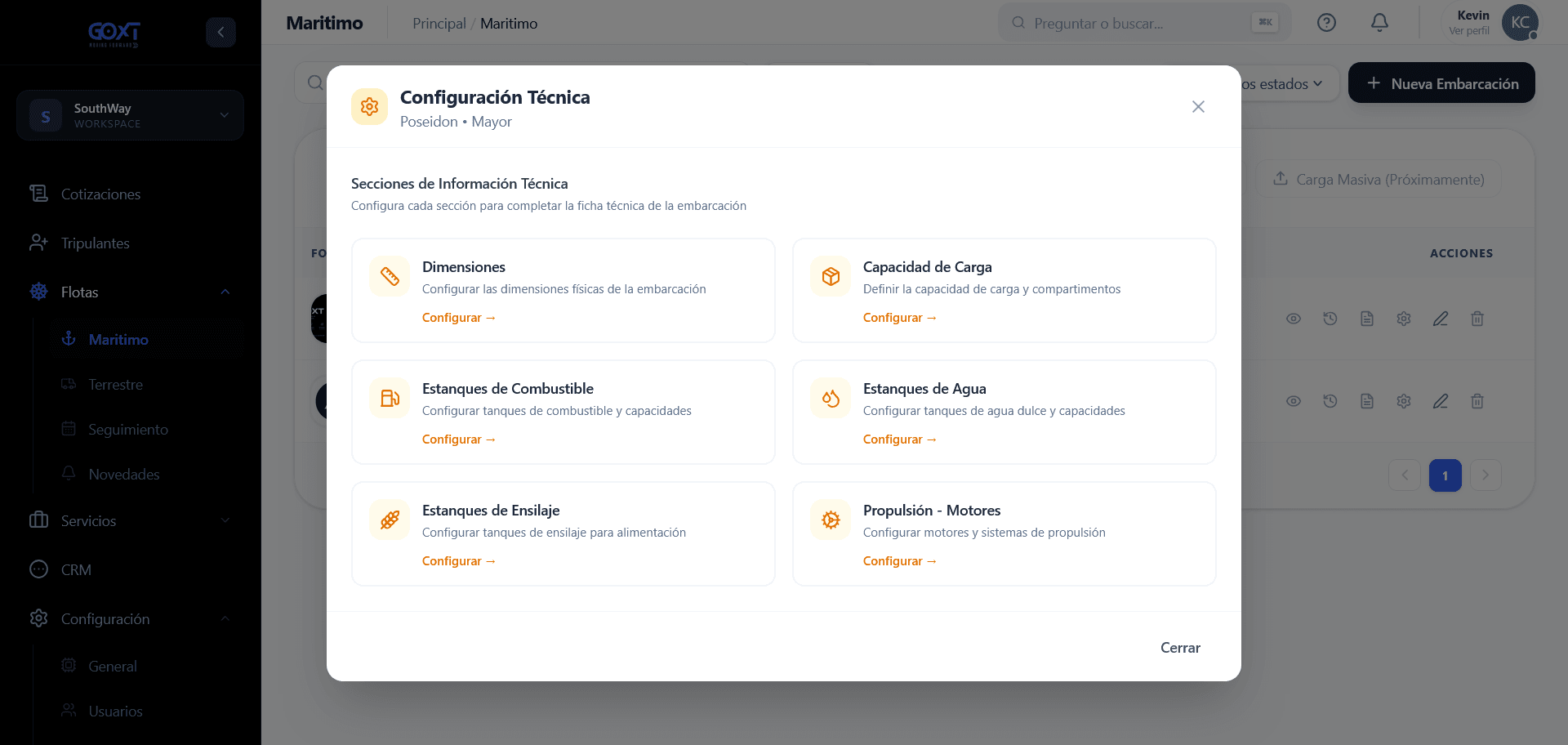1568x745 pixels.
Task: Open Cotizaciones in the sidebar
Action: coord(100,194)
